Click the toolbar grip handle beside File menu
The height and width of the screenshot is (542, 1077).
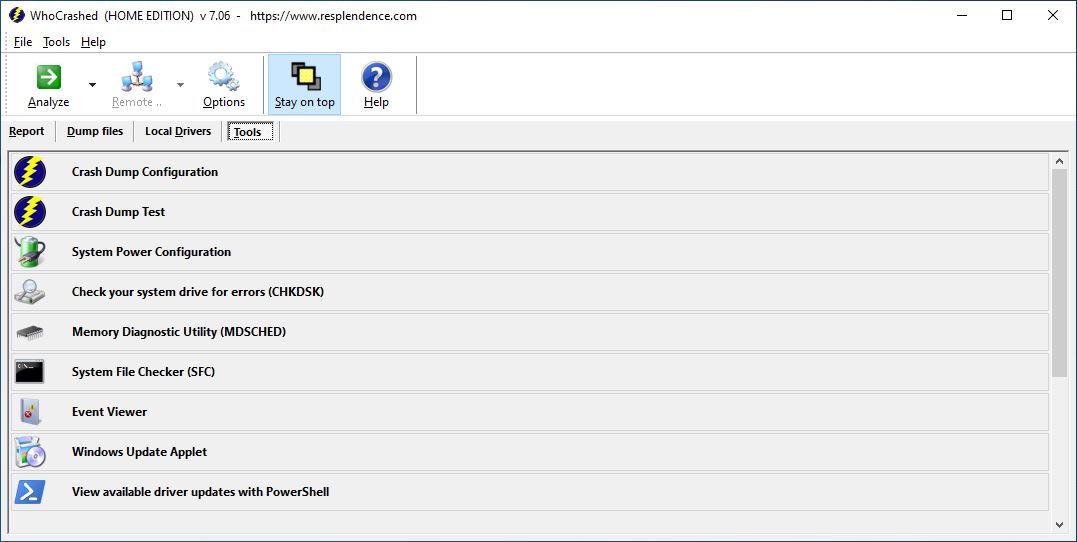point(7,42)
